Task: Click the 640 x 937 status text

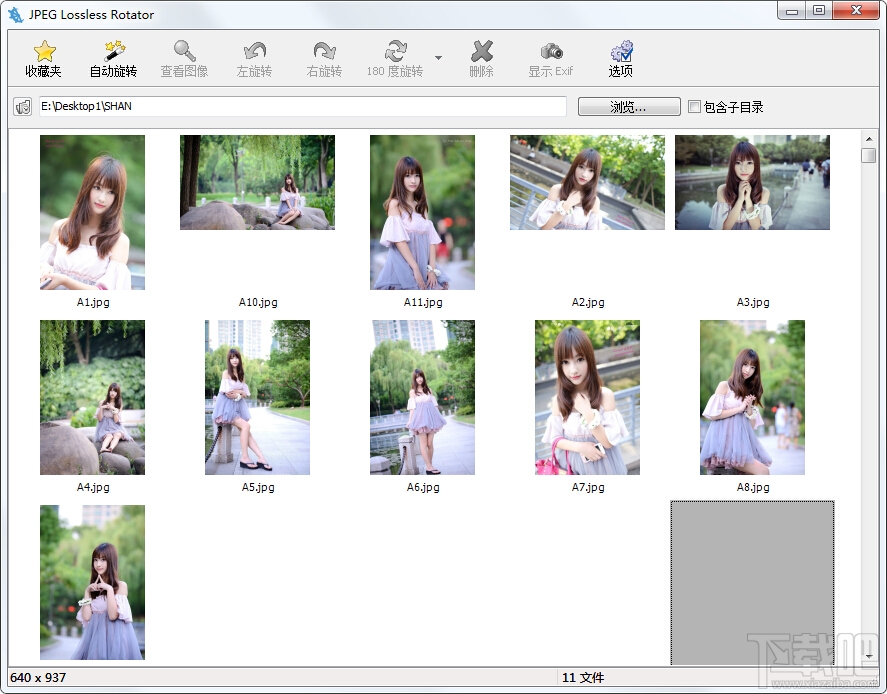Action: (38, 678)
